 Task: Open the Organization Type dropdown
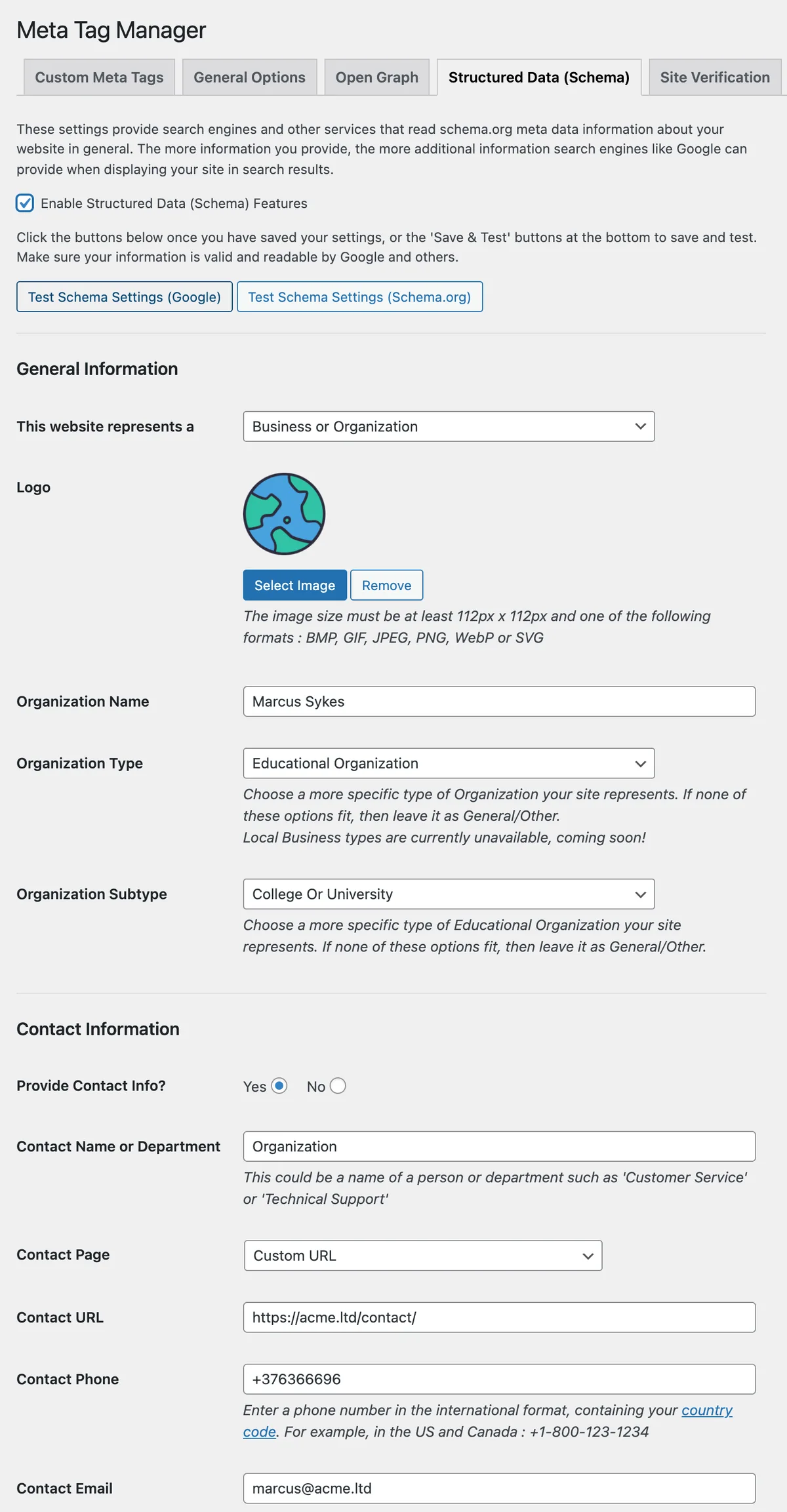pos(449,763)
